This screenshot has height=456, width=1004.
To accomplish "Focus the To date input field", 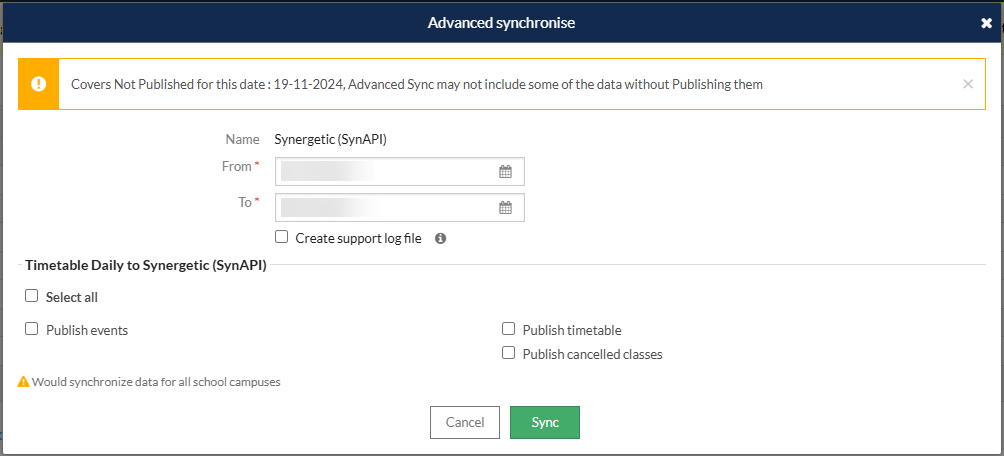I will click(400, 208).
